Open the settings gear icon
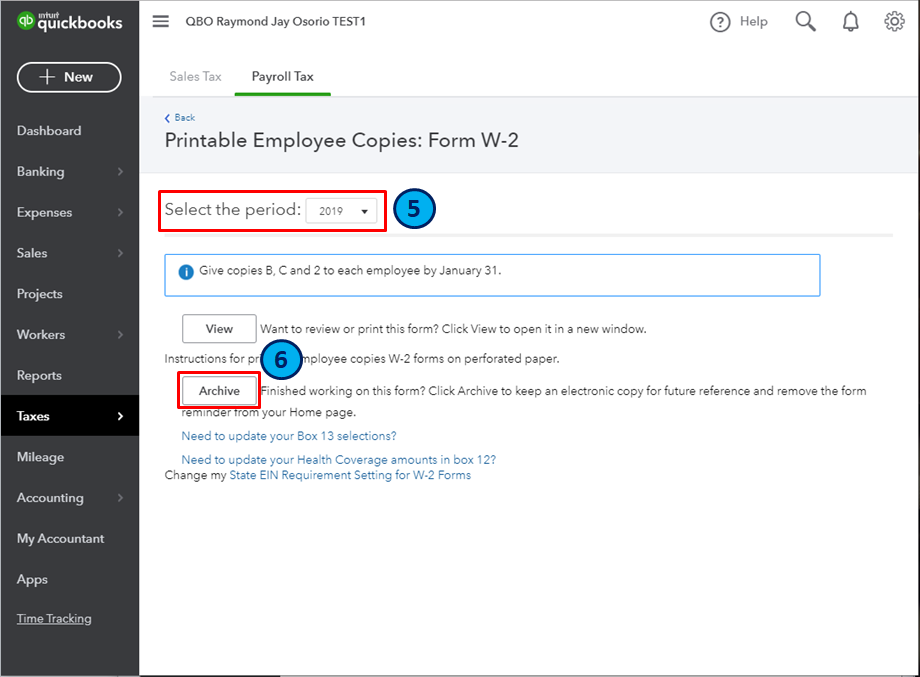This screenshot has width=920, height=677. tap(894, 22)
